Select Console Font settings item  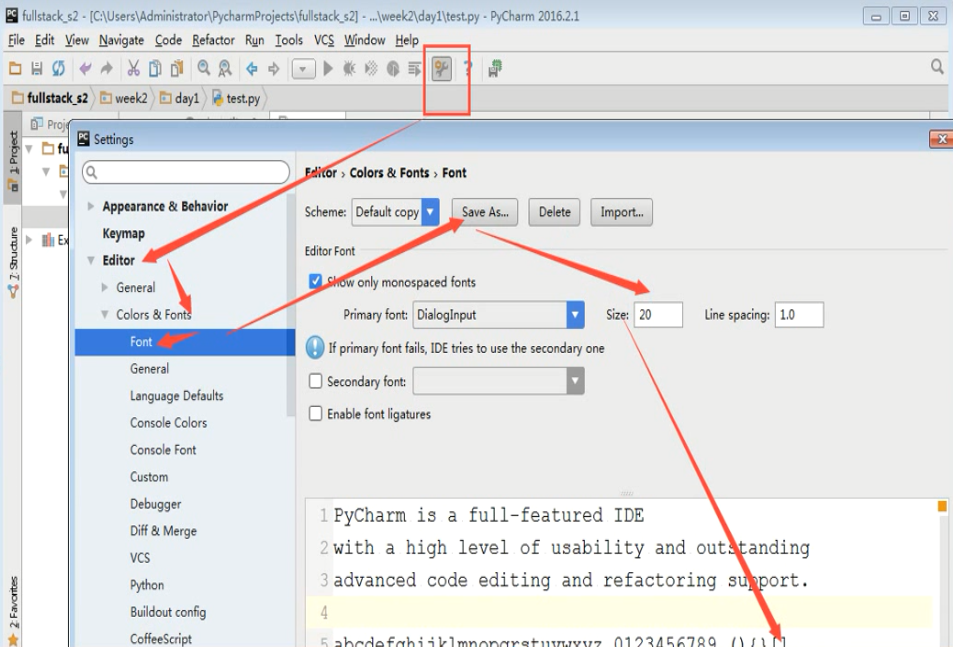tap(163, 450)
